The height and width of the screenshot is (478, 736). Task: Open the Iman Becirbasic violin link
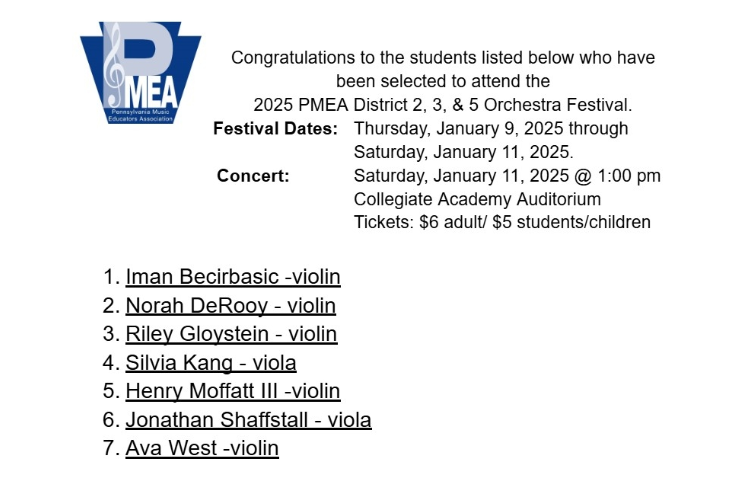pyautogui.click(x=233, y=277)
